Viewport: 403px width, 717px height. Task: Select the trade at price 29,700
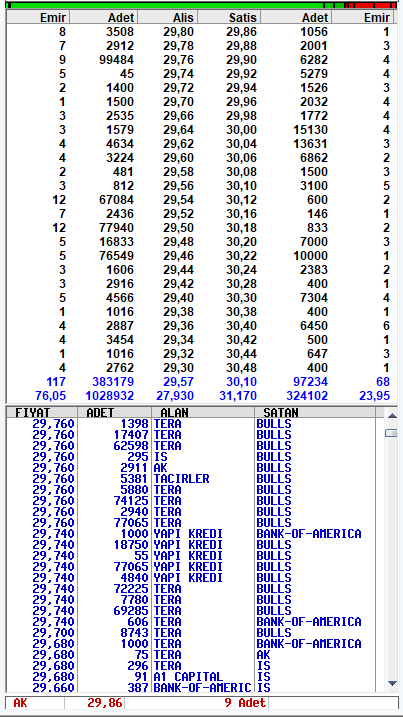191,632
